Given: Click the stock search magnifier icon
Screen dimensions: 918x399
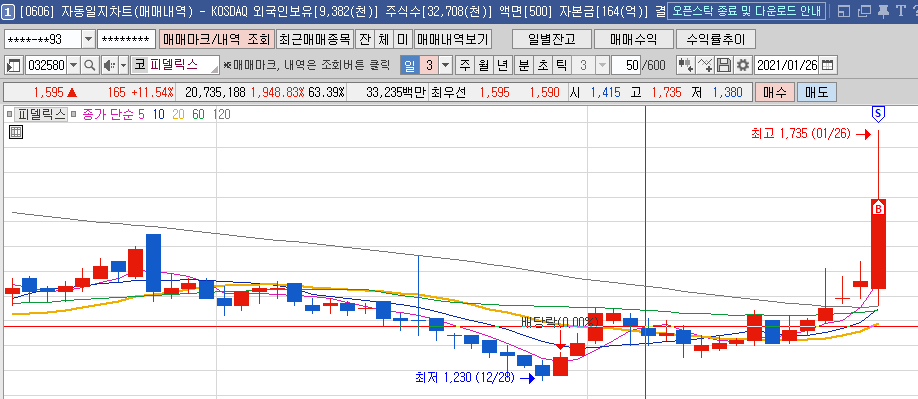Looking at the screenshot, I should (x=90, y=65).
